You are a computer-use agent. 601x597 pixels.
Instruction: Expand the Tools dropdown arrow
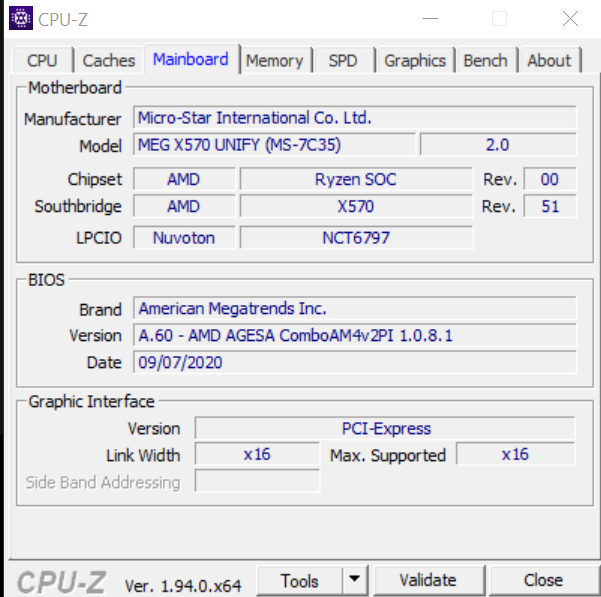[x=355, y=581]
